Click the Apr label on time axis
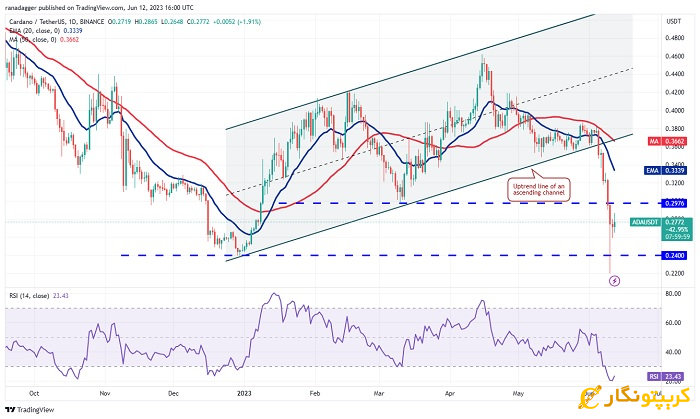700x419 pixels. point(450,394)
